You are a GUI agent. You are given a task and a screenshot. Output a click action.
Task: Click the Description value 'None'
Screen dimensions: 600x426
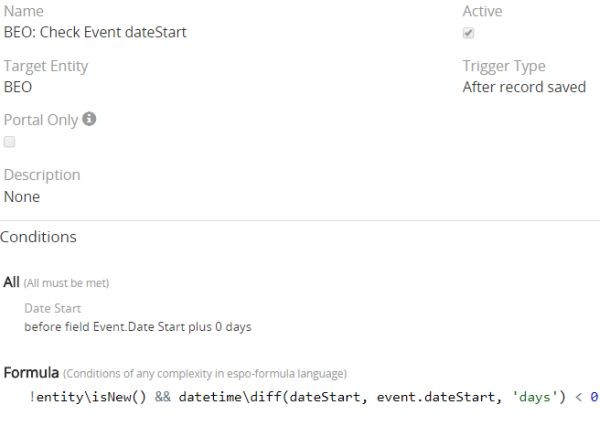tap(22, 197)
